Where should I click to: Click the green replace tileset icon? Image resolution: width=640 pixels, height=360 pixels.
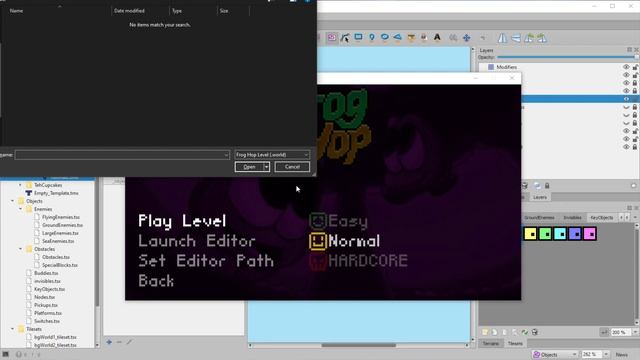(x=524, y=332)
